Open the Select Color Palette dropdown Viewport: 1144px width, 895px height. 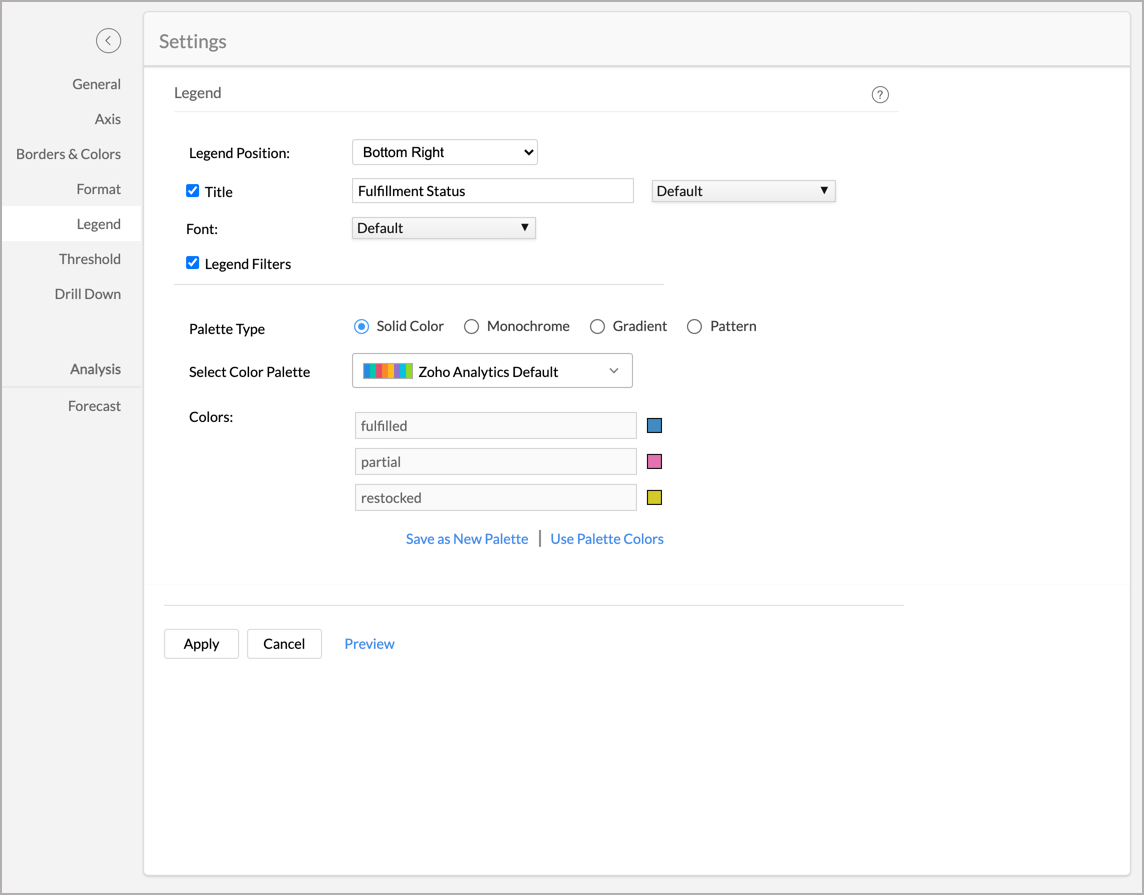tap(492, 371)
